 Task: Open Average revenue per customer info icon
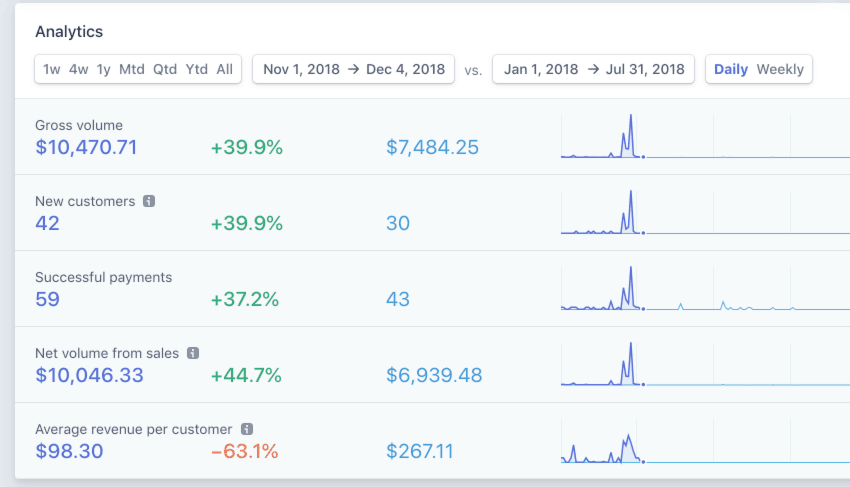247,429
